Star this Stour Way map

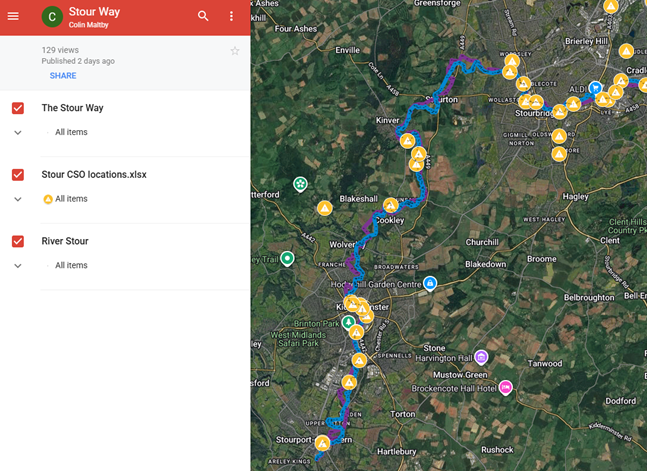tap(235, 51)
